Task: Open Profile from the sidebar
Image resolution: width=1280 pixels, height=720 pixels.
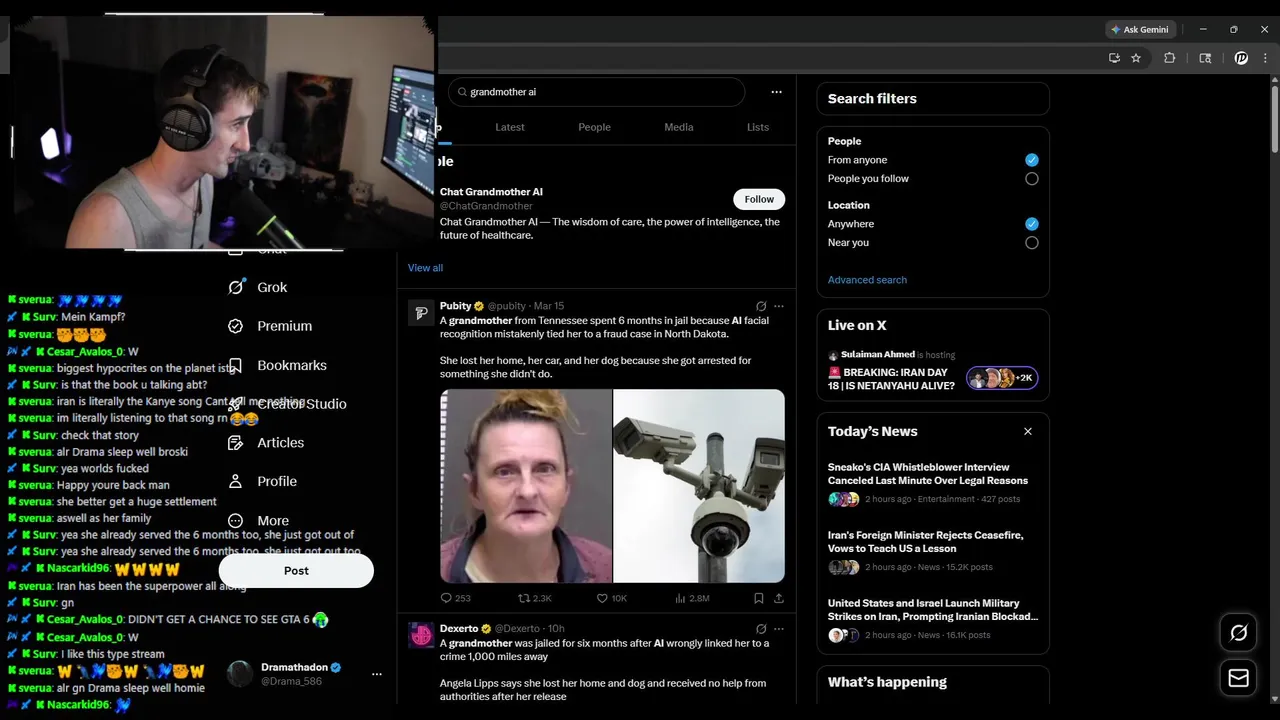Action: click(x=263, y=481)
